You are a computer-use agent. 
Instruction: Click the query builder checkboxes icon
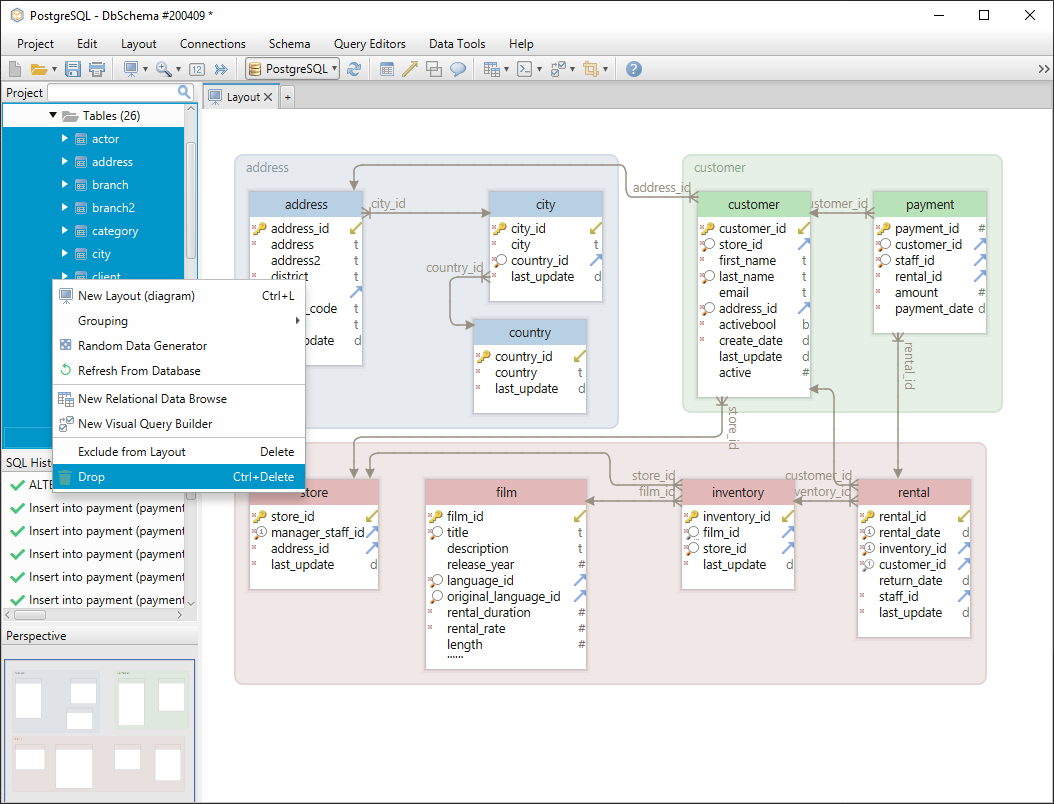pyautogui.click(x=558, y=69)
